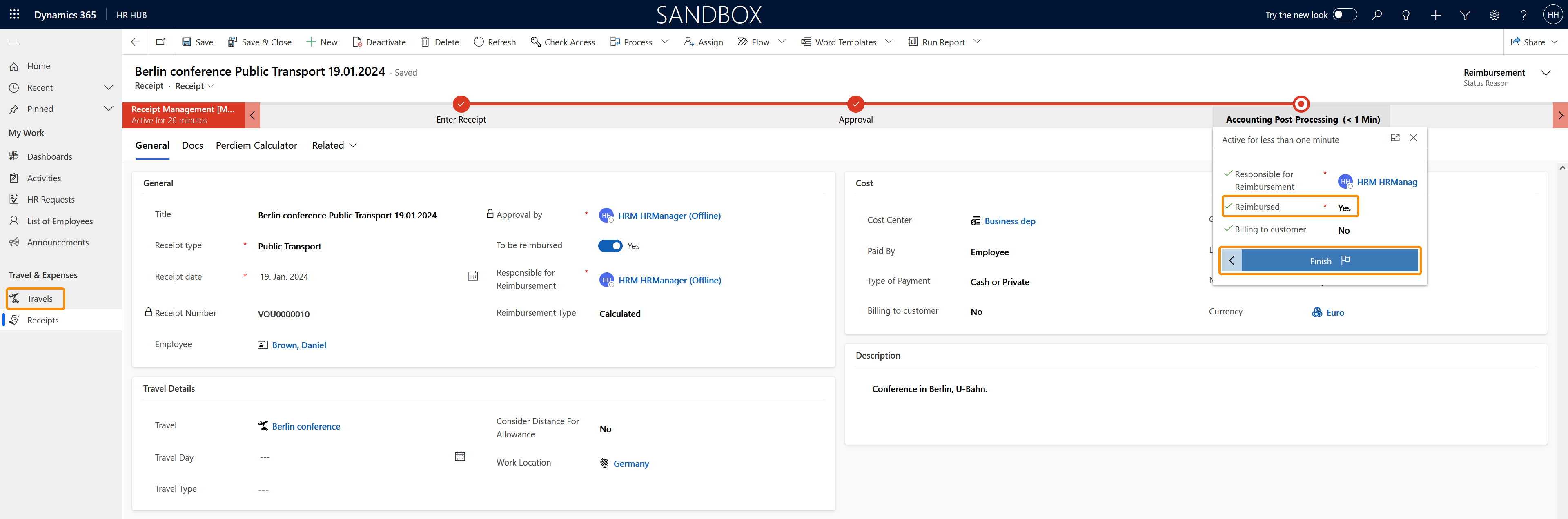Image resolution: width=1568 pixels, height=519 pixels.
Task: Open record in new window icon
Action: (x=161, y=42)
